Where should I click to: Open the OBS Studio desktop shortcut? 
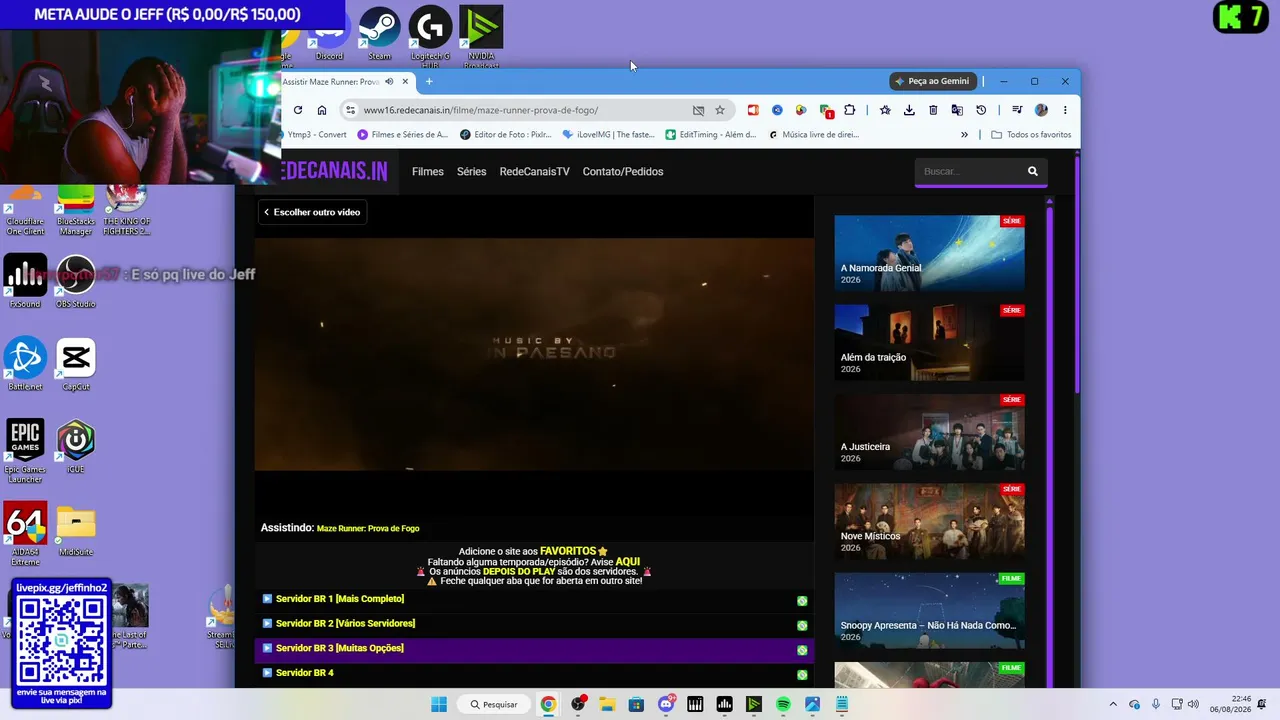75,282
